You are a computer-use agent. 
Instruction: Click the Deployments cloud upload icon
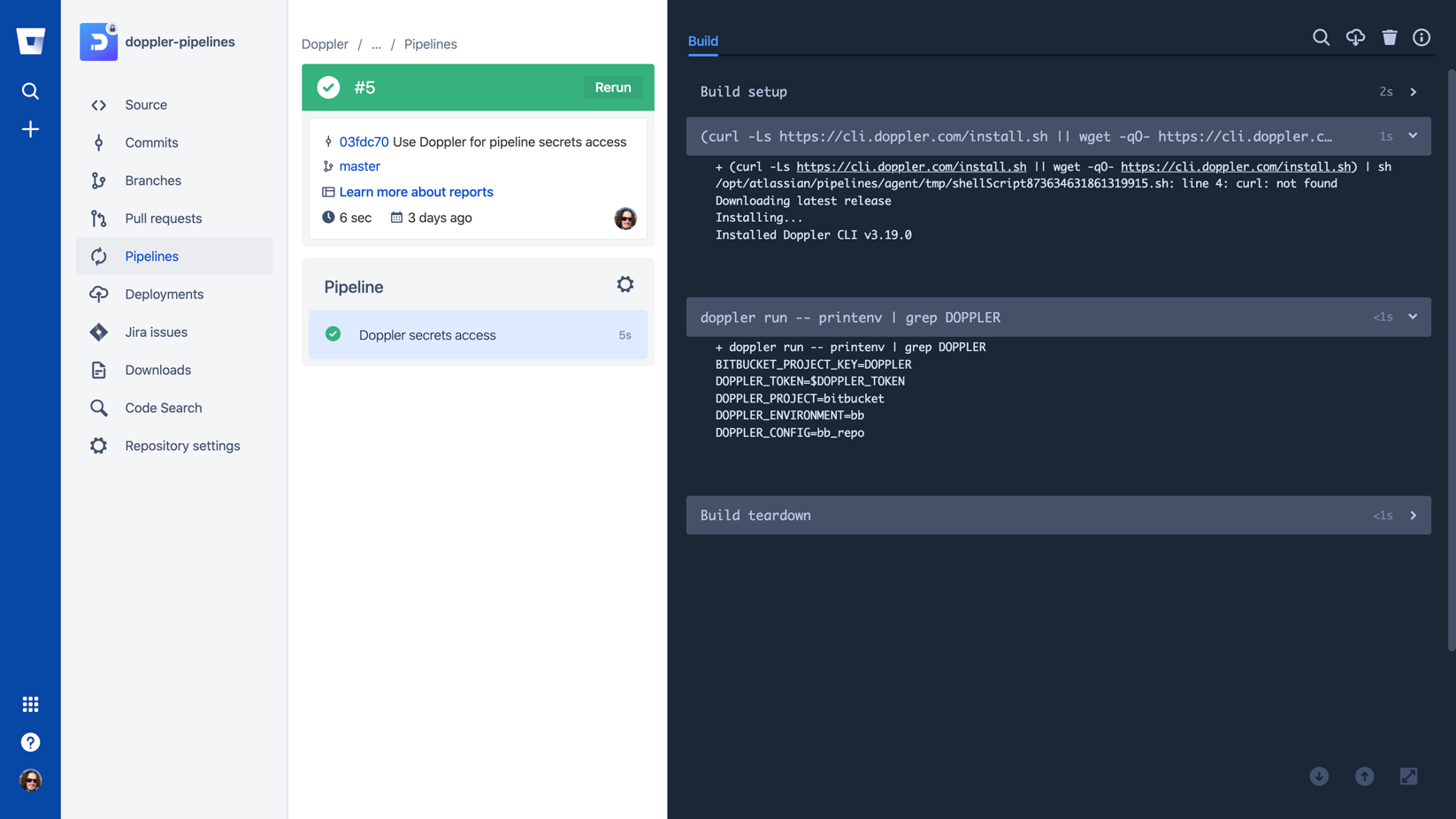pos(98,295)
